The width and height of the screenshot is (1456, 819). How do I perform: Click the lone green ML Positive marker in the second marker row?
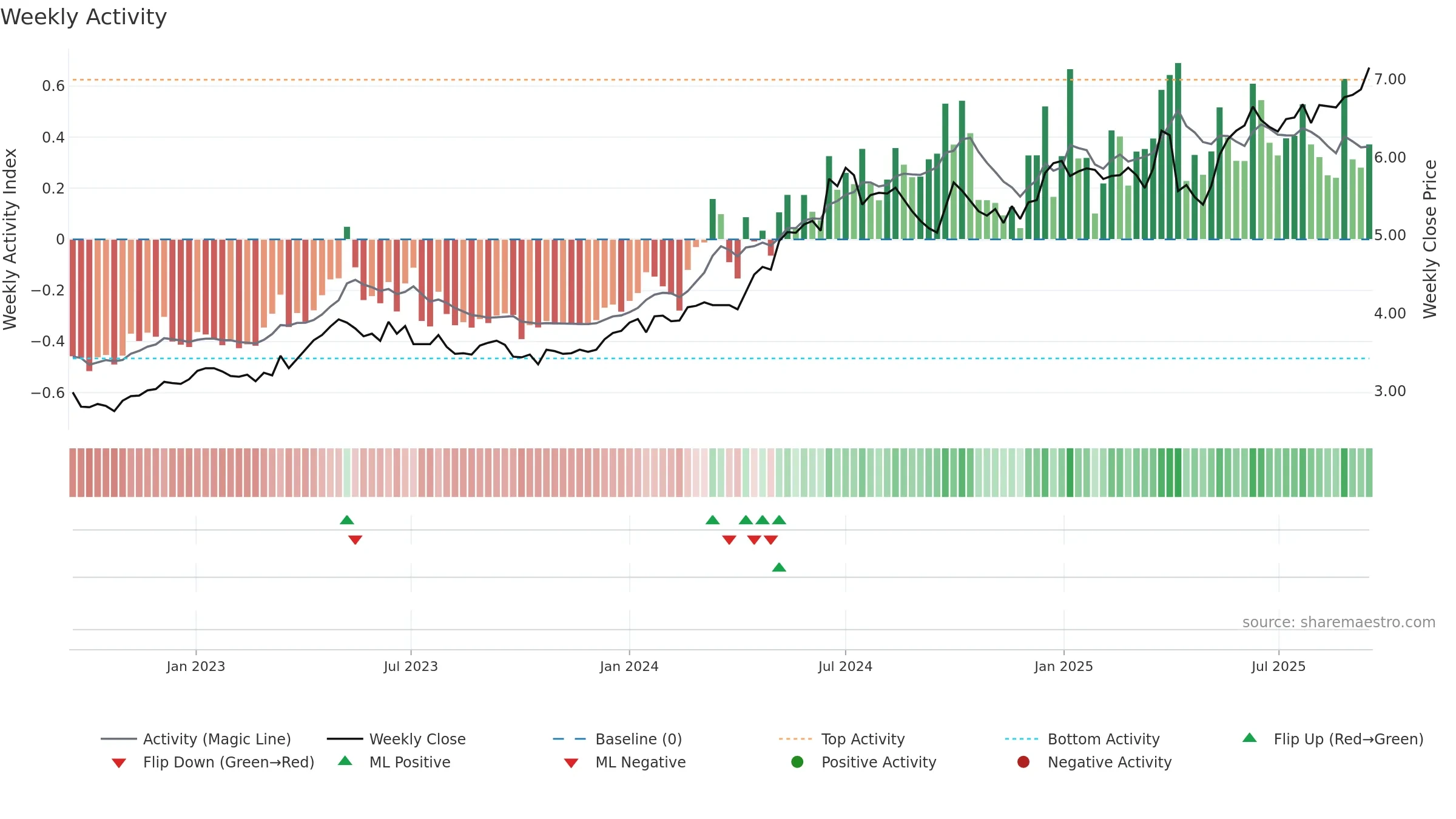click(779, 567)
